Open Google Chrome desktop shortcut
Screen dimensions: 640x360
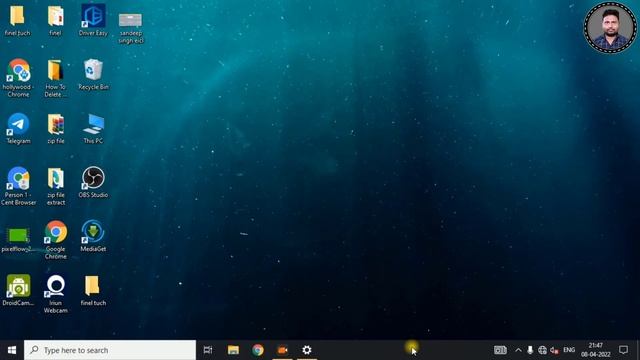pyautogui.click(x=56, y=232)
